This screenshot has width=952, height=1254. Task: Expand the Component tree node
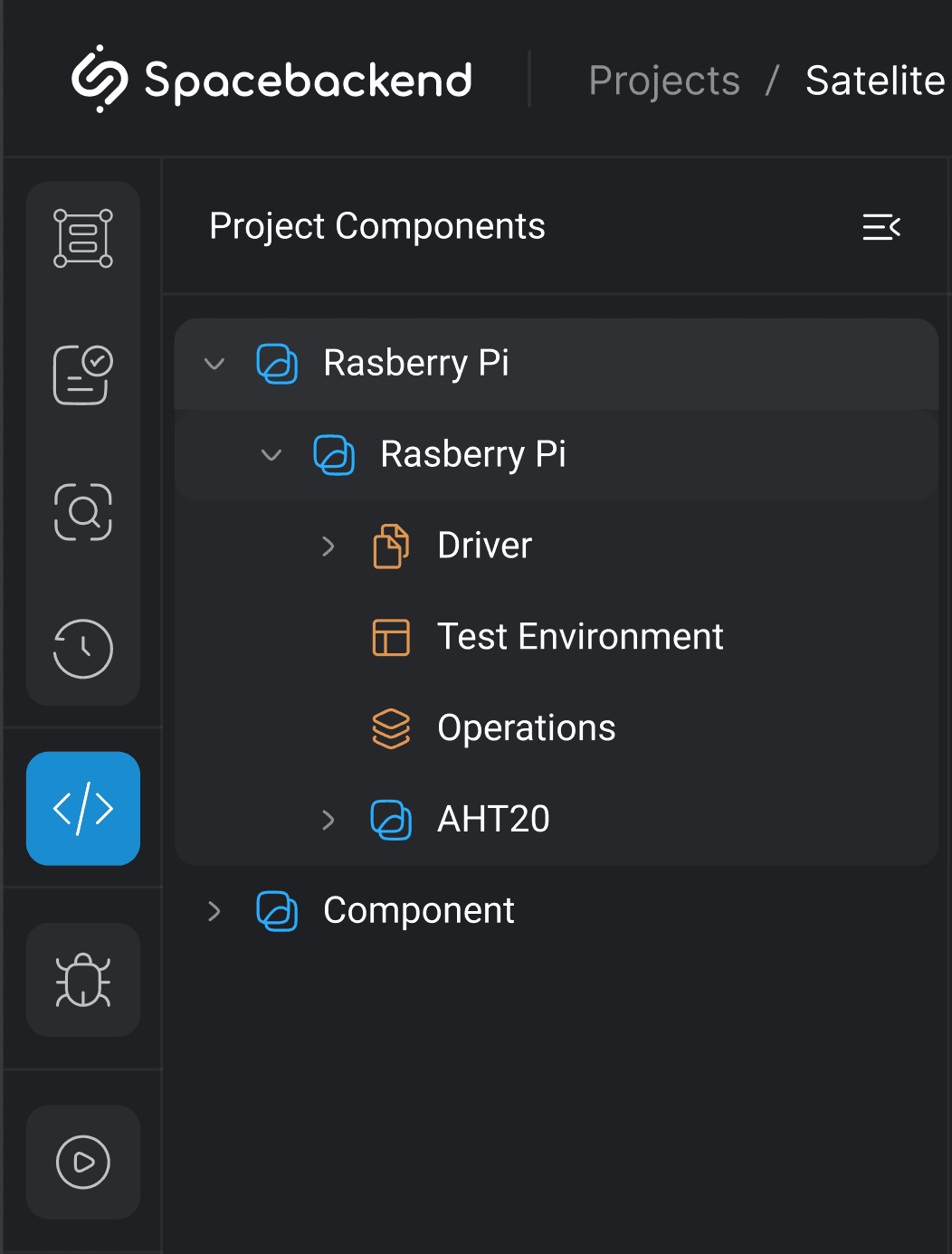214,911
